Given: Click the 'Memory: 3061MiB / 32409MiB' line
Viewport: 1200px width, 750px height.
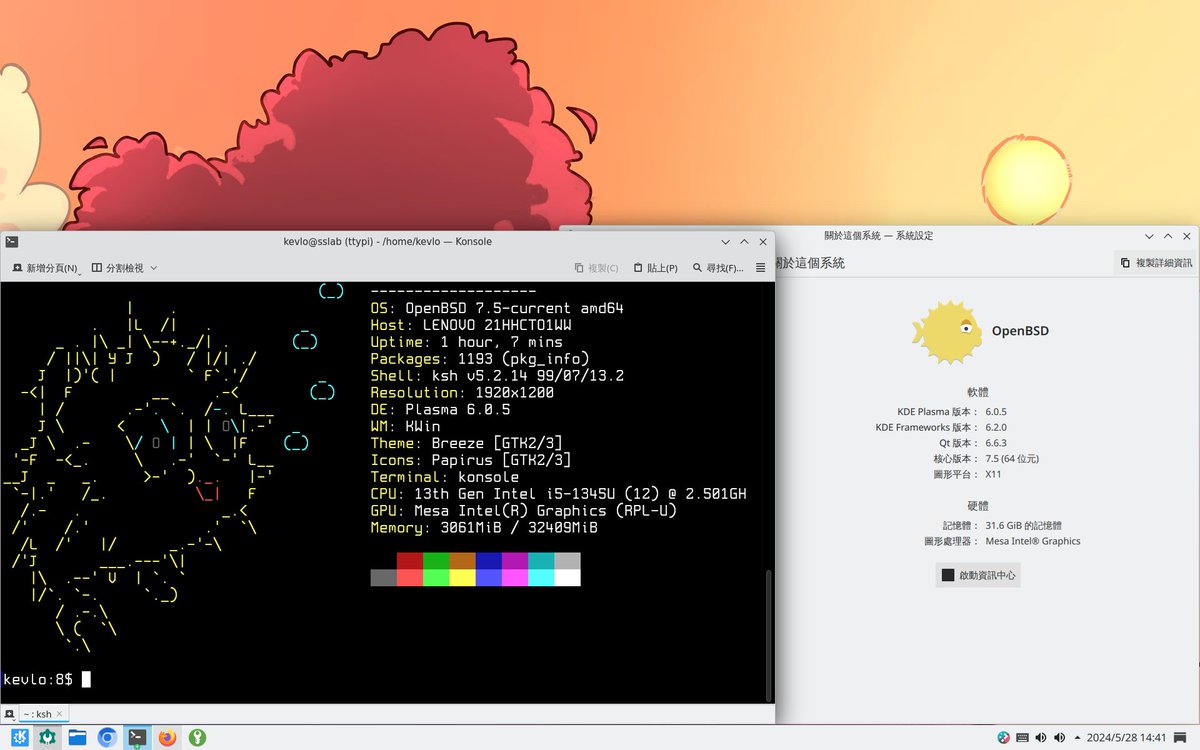Looking at the screenshot, I should [x=484, y=528].
